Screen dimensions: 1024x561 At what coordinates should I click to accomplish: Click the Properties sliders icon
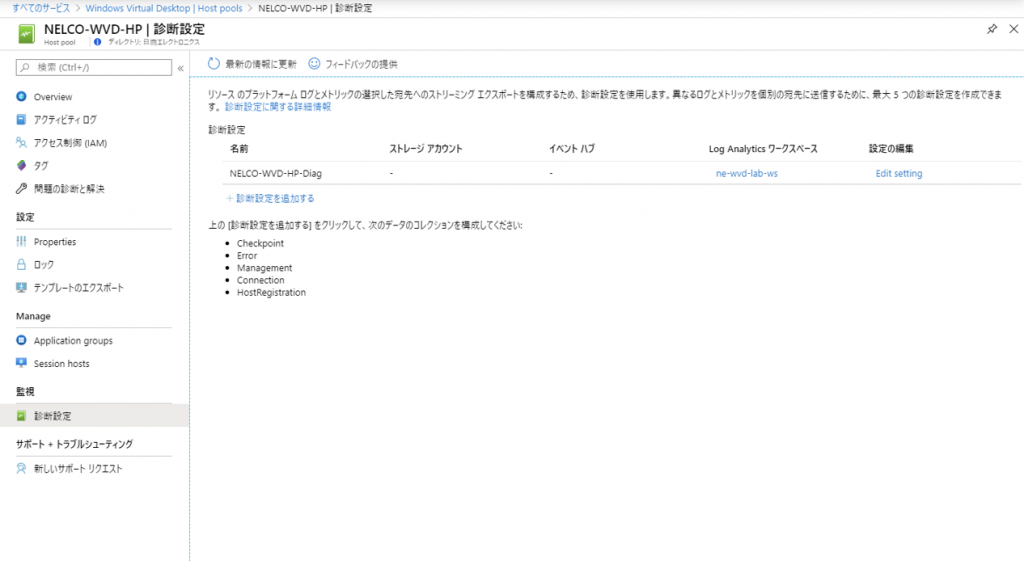pyautogui.click(x=22, y=241)
